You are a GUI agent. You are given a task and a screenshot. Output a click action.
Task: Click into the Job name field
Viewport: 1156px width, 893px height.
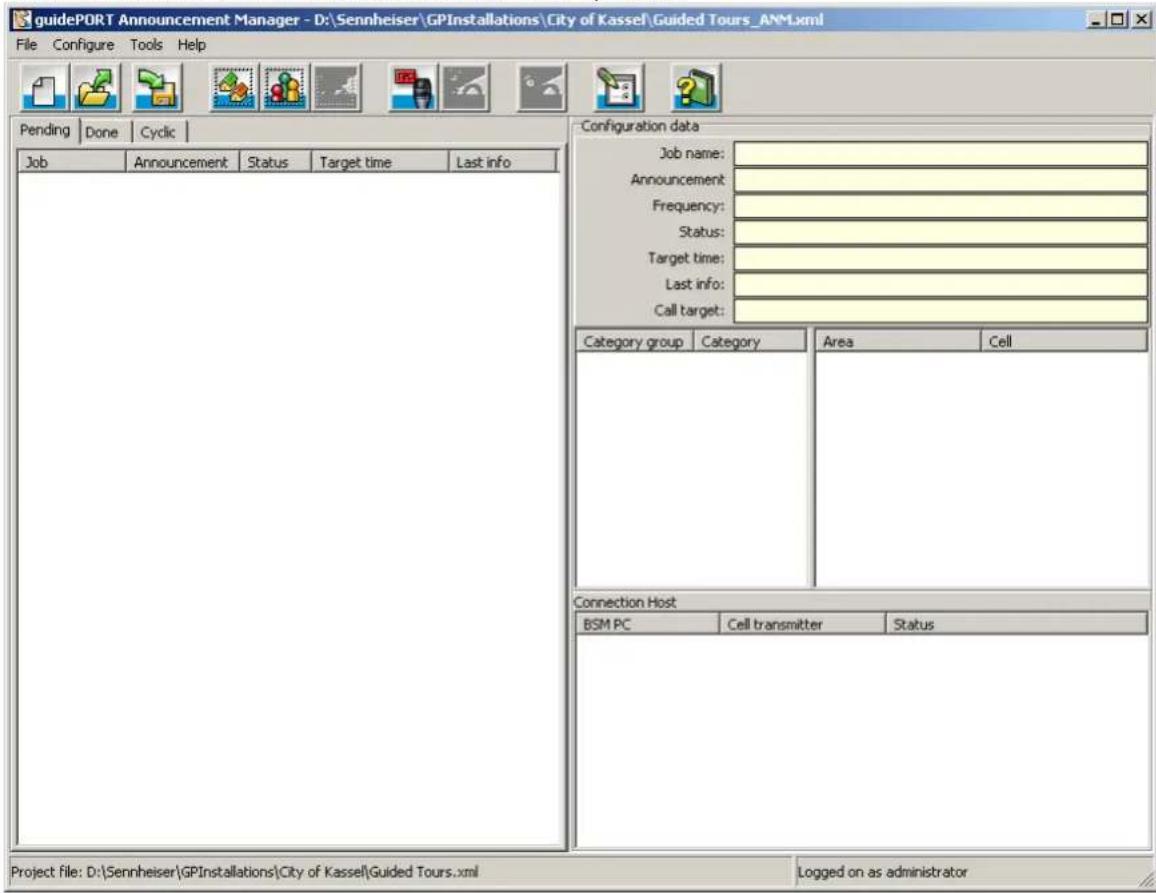point(941,153)
